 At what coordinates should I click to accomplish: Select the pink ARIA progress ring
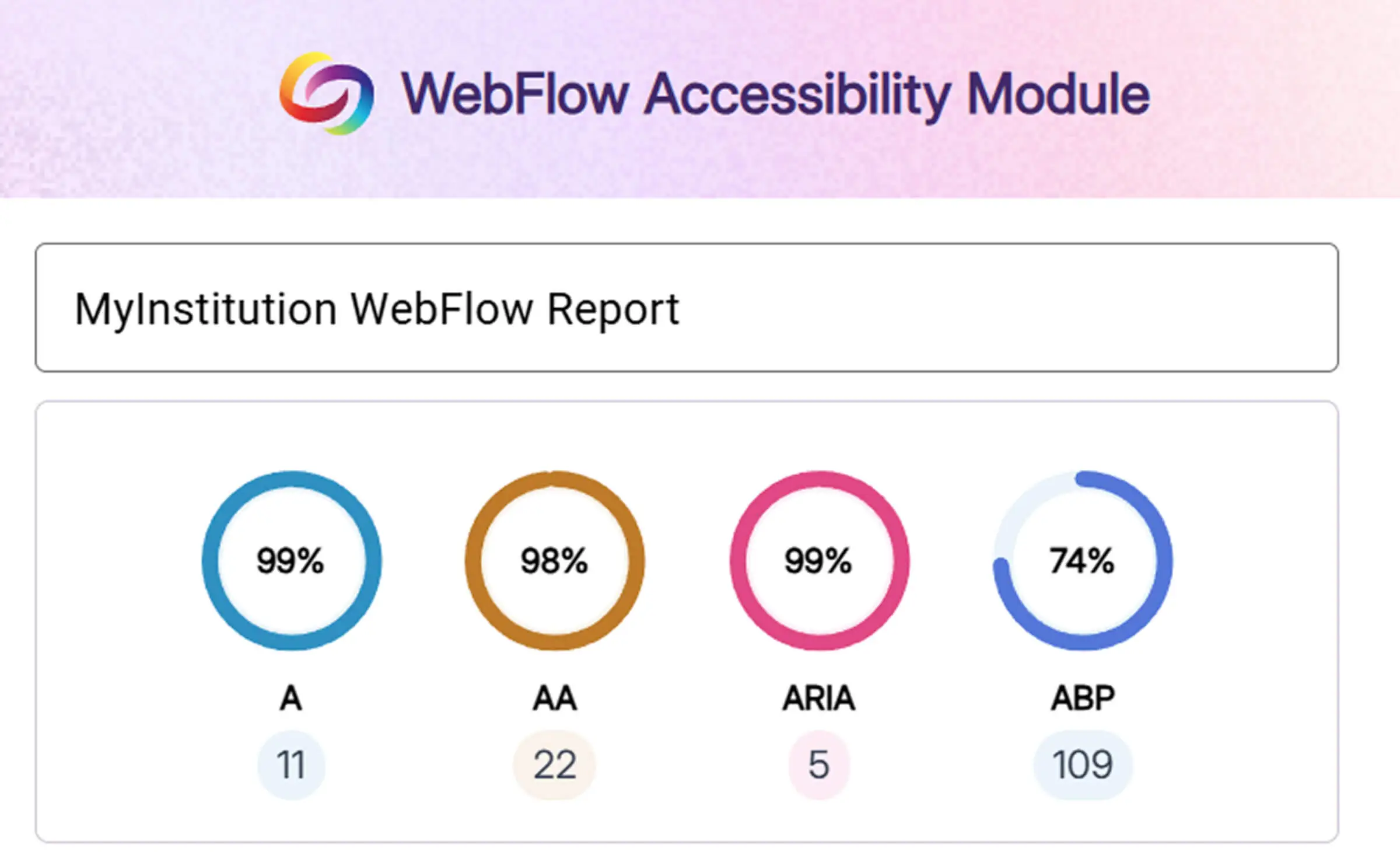(739, 560)
